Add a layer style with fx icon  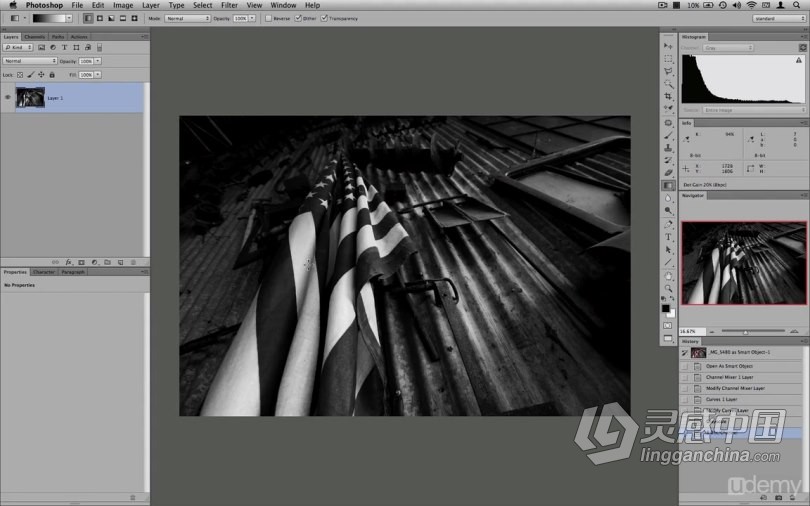(68, 262)
